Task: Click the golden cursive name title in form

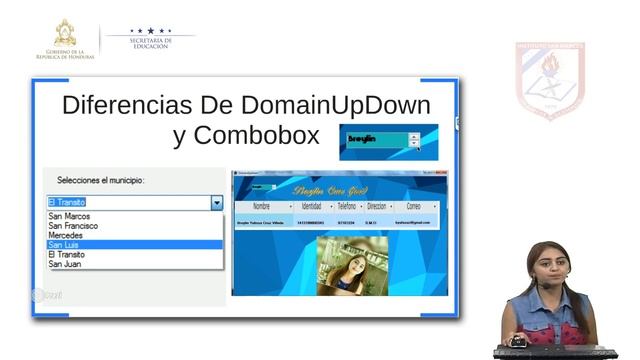Action: pyautogui.click(x=330, y=191)
